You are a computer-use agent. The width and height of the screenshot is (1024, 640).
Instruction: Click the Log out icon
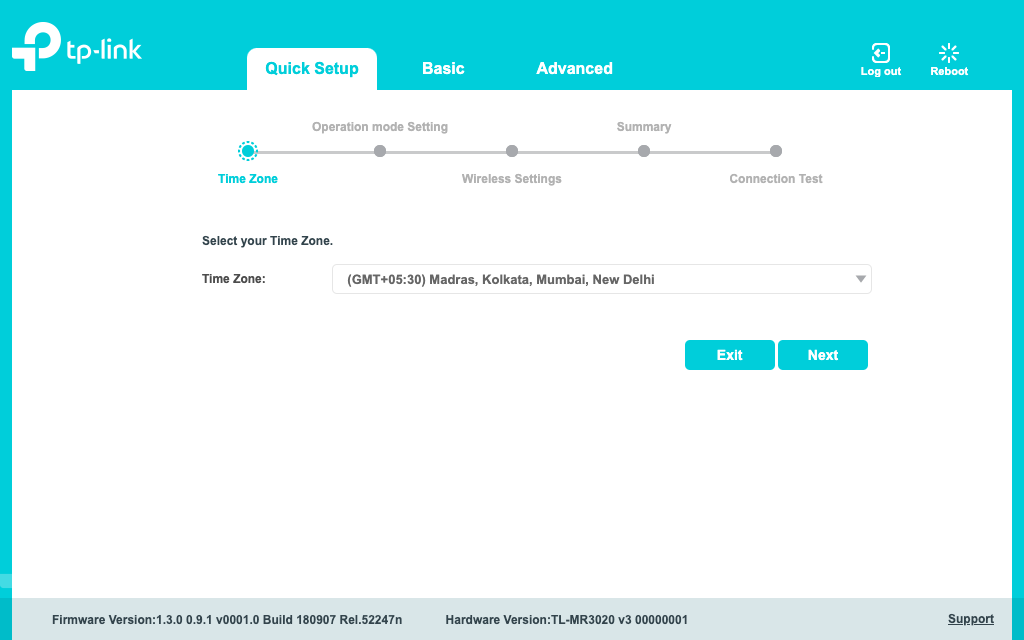pyautogui.click(x=880, y=53)
